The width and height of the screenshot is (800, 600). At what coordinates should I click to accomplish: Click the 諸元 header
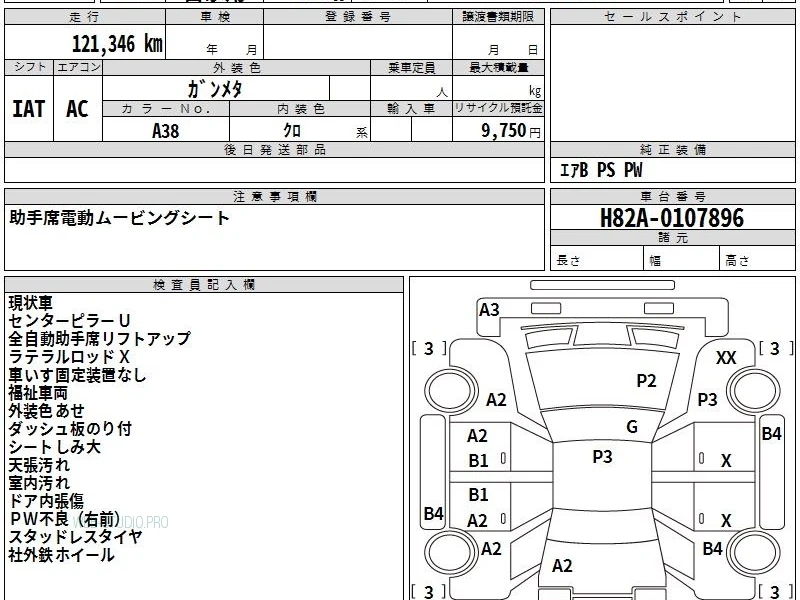(672, 238)
